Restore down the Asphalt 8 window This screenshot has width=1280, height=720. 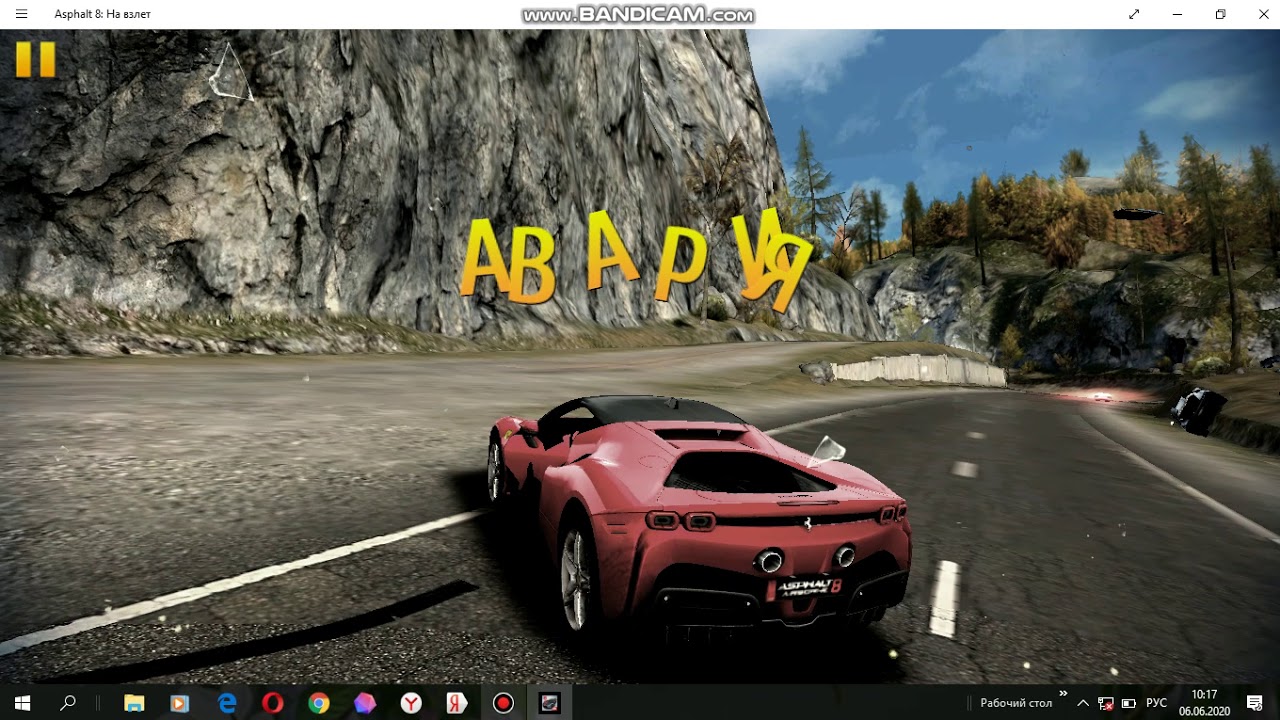1221,14
